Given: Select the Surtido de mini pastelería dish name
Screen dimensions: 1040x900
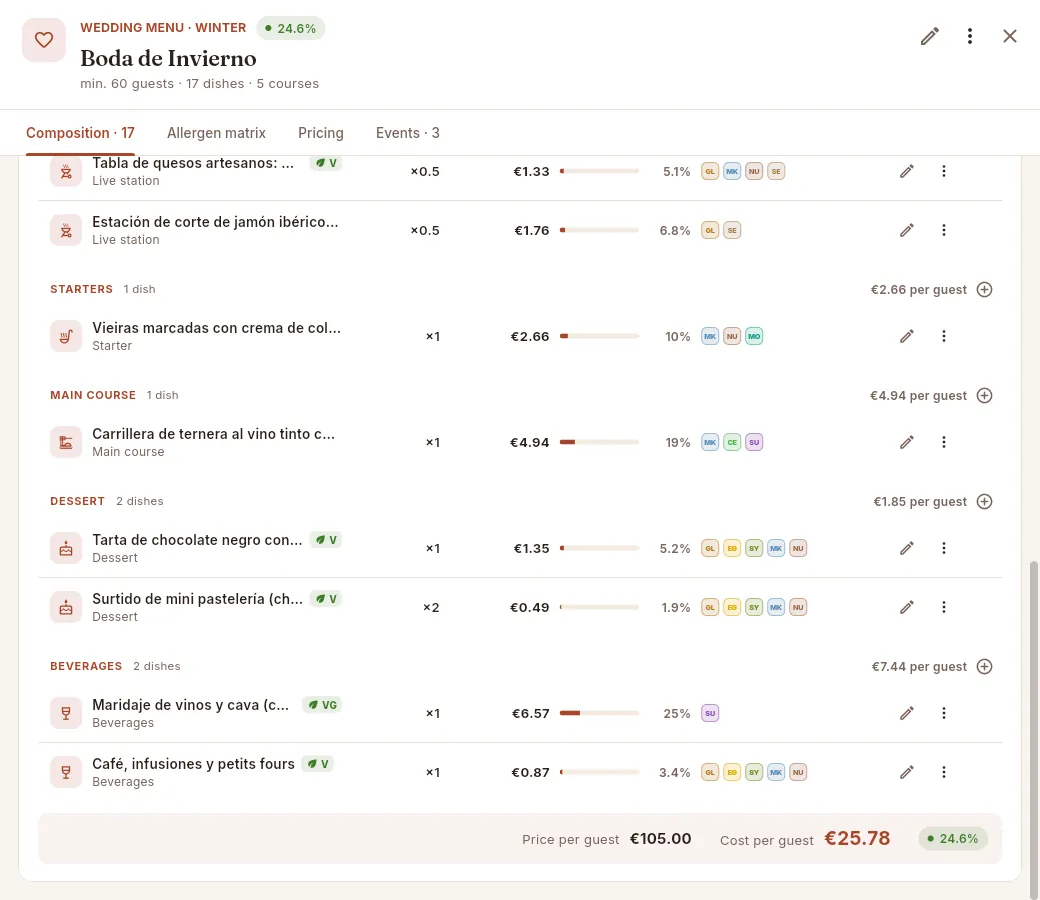Looking at the screenshot, I should [198, 599].
